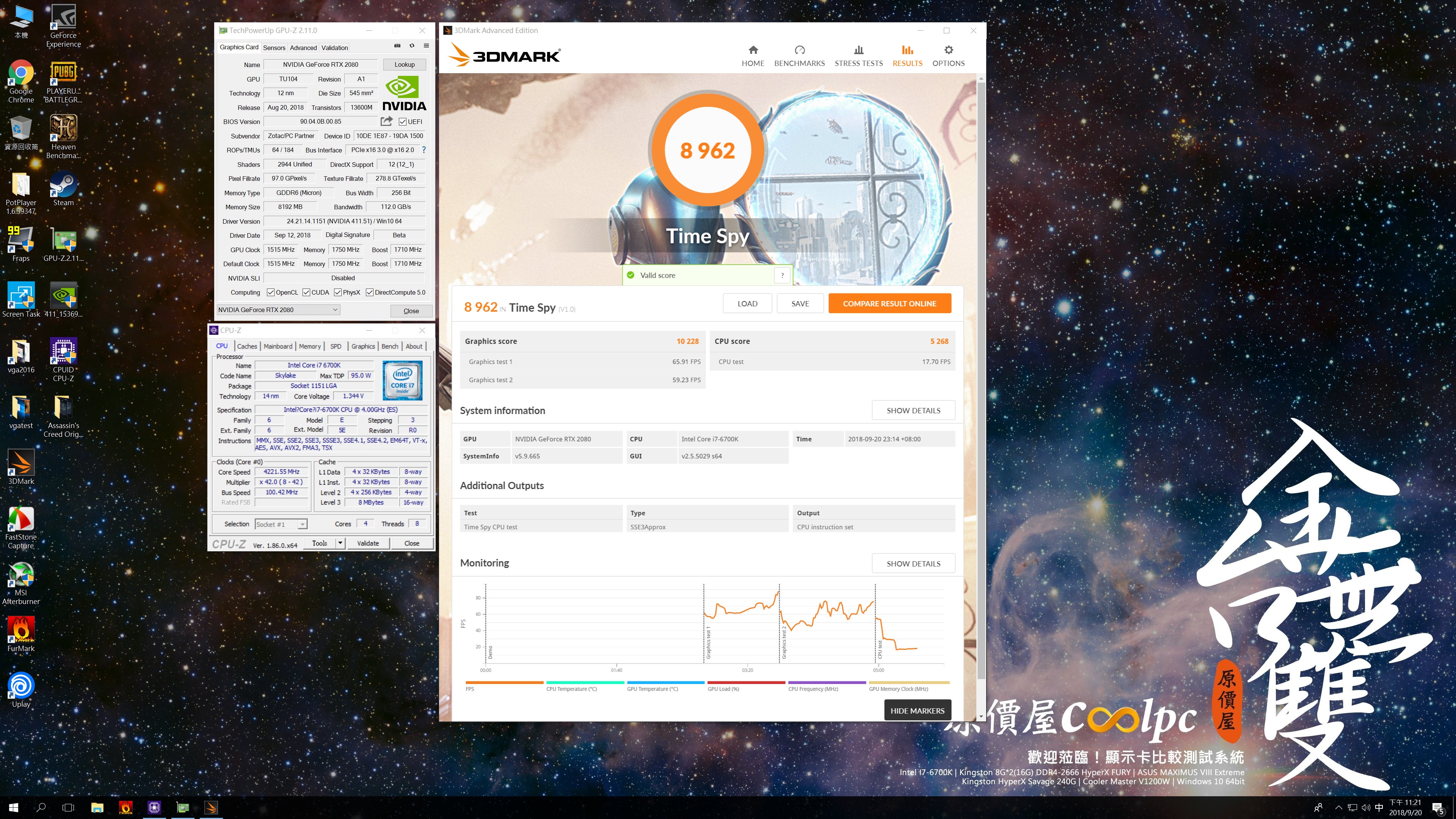Click CPU-Z Tools button

[319, 543]
